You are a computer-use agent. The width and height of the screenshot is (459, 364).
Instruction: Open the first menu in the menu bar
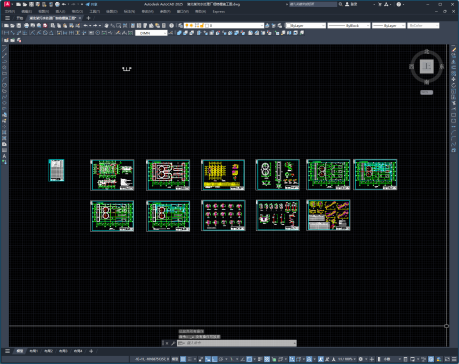(x=10, y=11)
